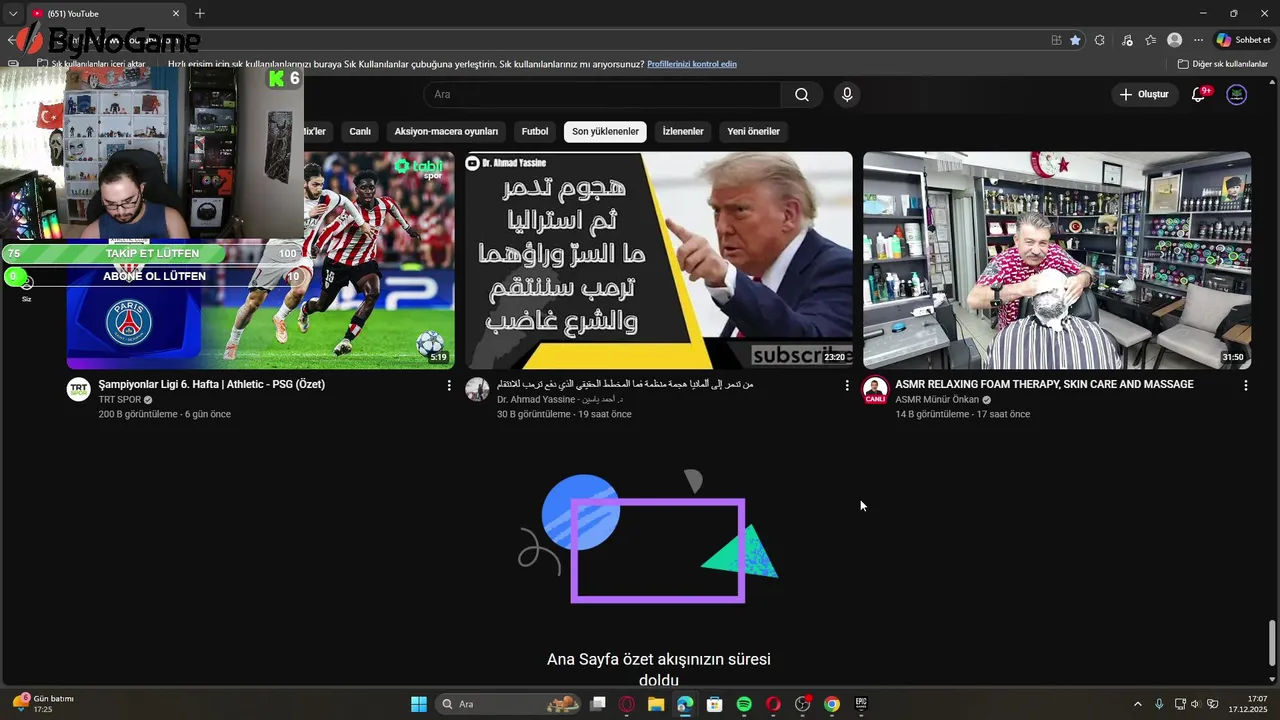Open the ASMR Münür Önkan live channel avatar
This screenshot has height=720, width=1280.
tap(875, 390)
